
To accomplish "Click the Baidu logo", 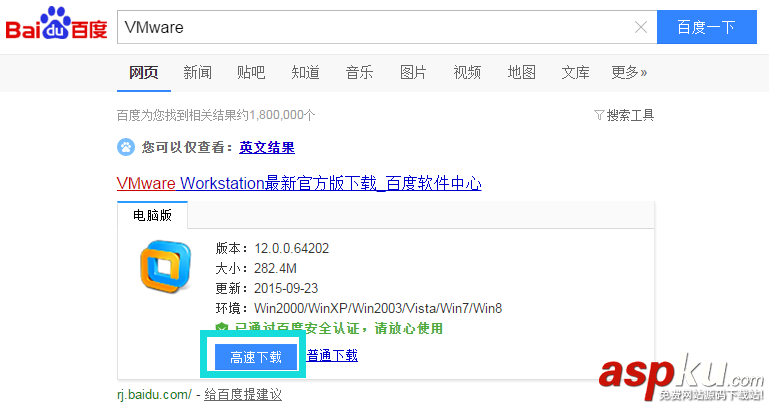I will (x=56, y=24).
